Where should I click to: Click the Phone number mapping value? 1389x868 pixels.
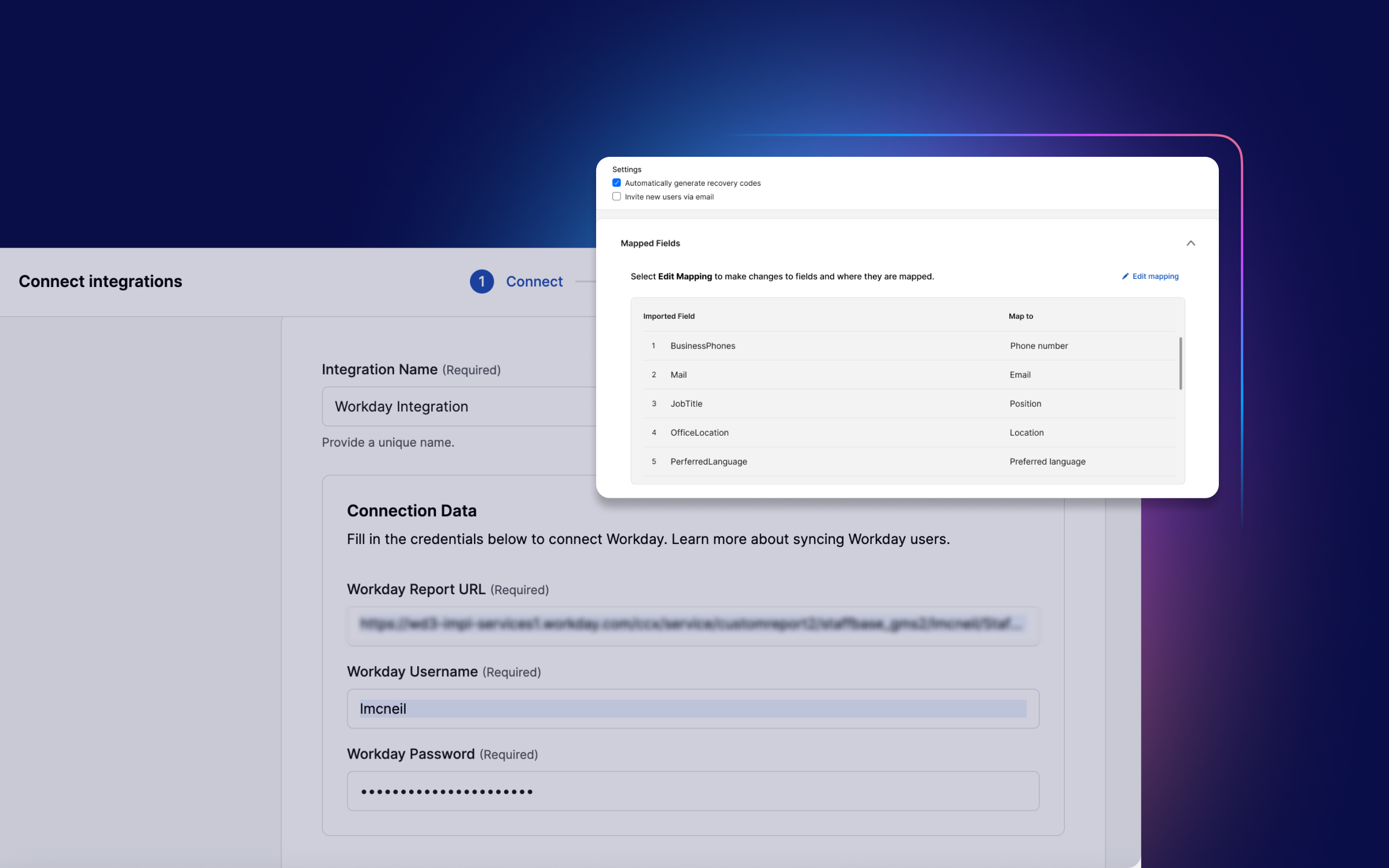[1038, 345]
